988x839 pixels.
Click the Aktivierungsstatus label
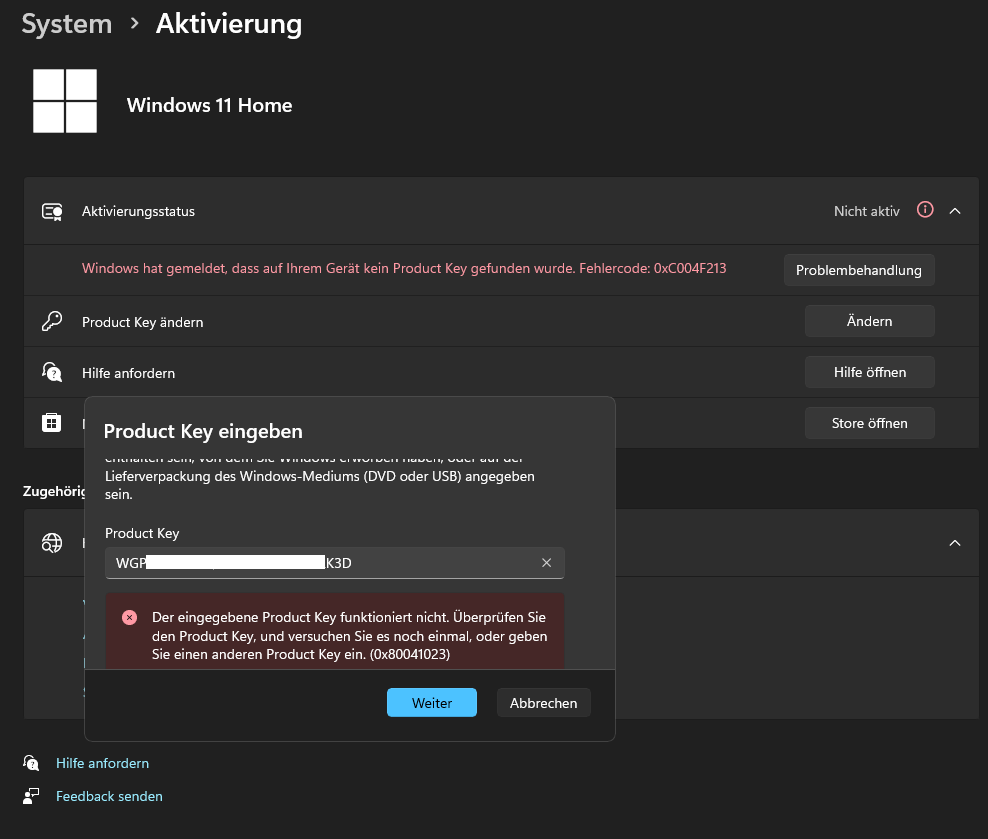138,212
